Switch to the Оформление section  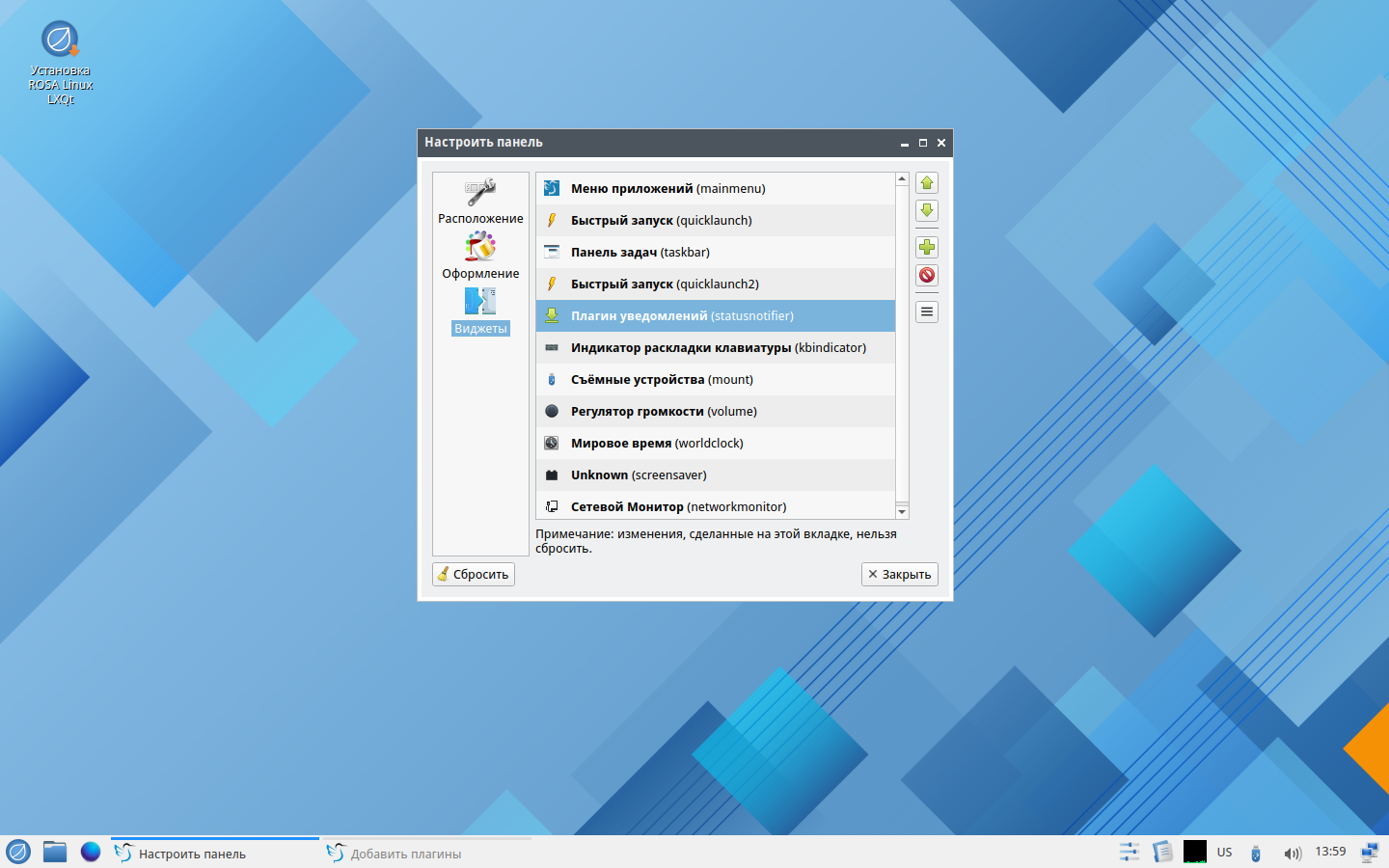pos(480,257)
